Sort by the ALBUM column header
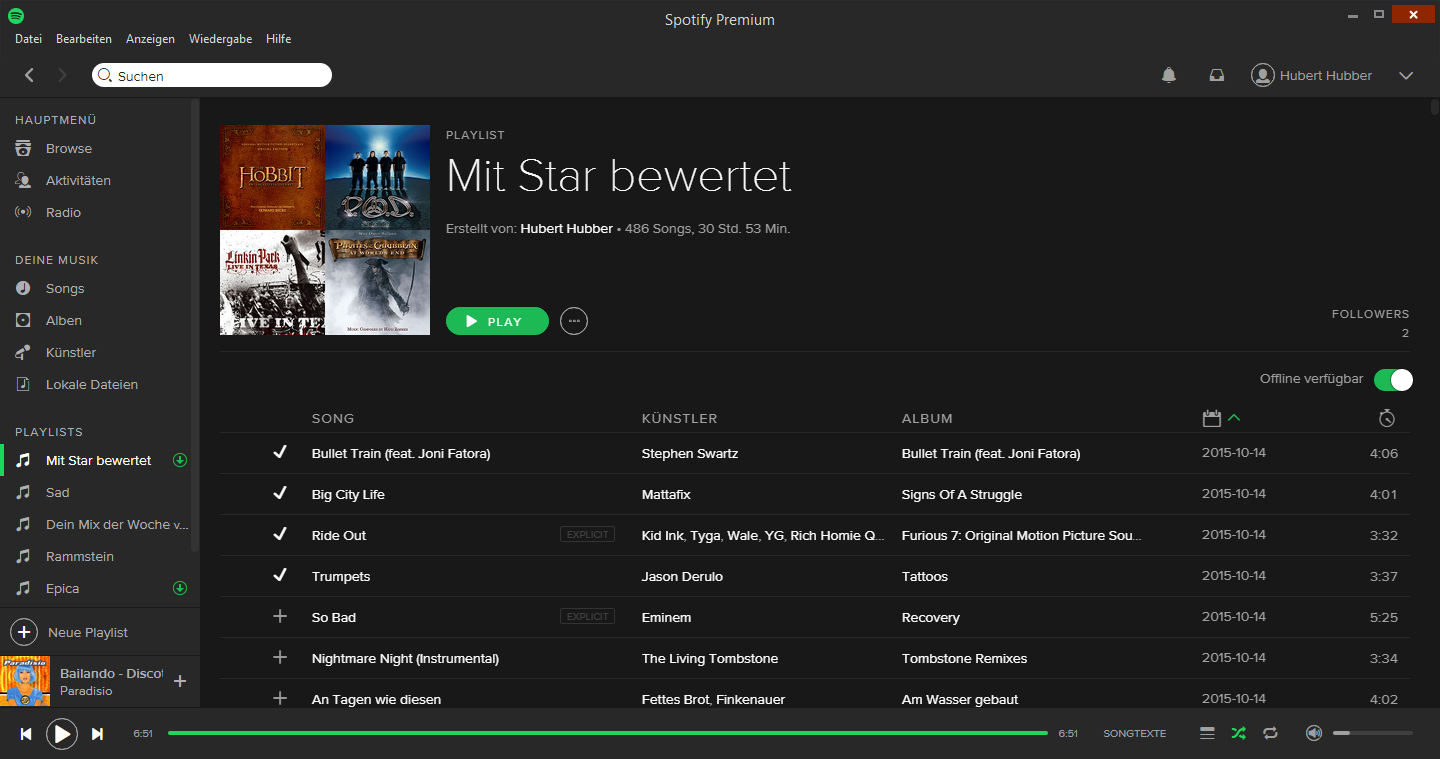1440x759 pixels. click(x=927, y=419)
